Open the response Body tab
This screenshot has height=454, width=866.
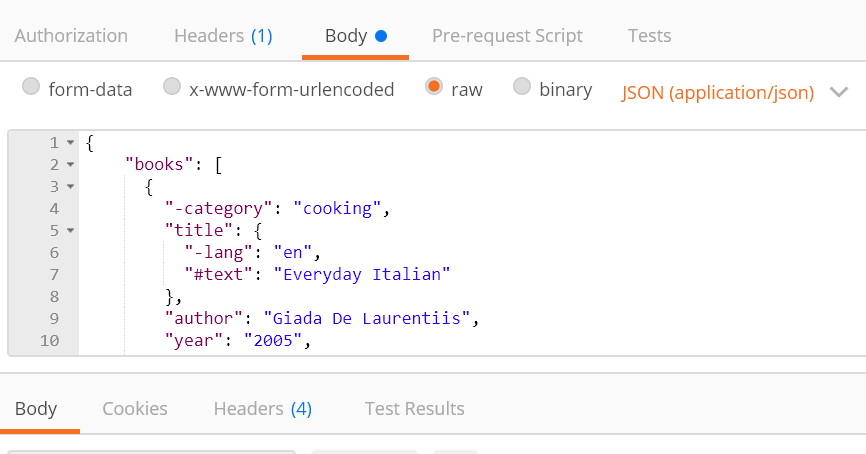(36, 409)
